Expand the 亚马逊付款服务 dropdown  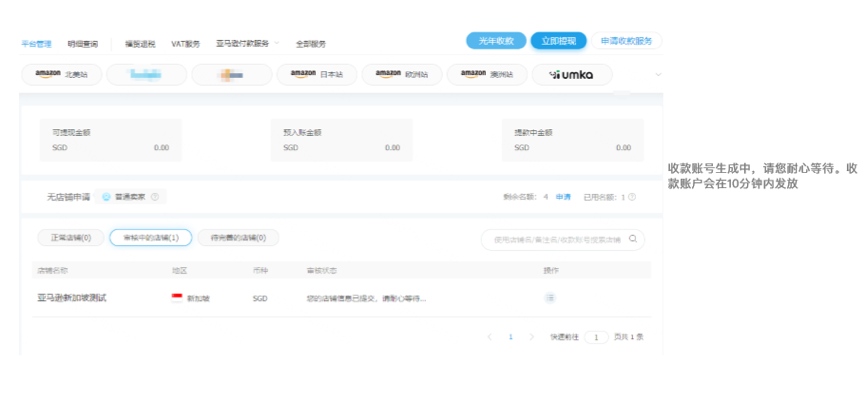pyautogui.click(x=247, y=44)
